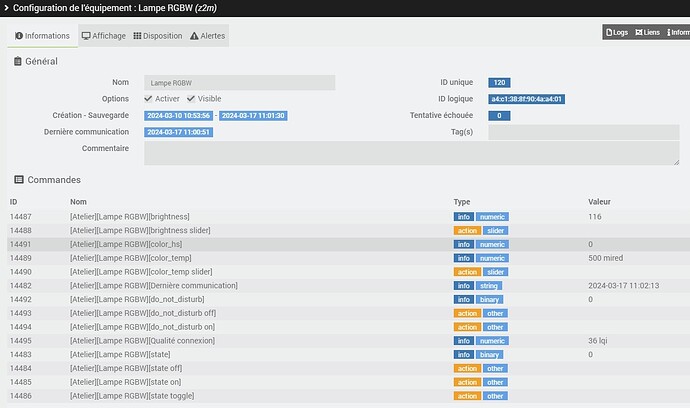Toggle the Visible checkbox
The image size is (690, 408).
coord(189,99)
